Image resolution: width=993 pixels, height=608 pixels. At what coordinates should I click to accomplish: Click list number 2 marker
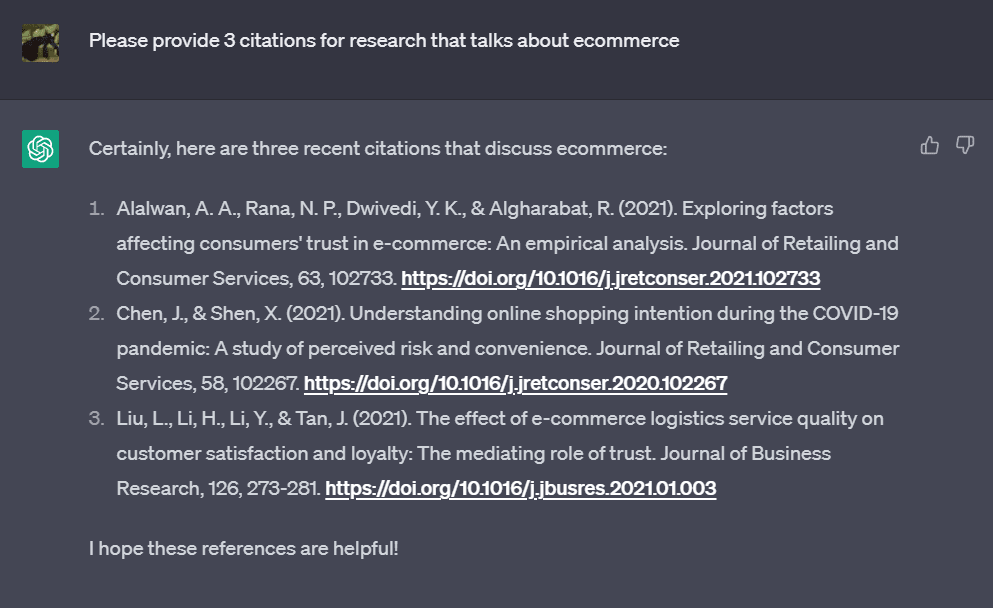tap(96, 314)
